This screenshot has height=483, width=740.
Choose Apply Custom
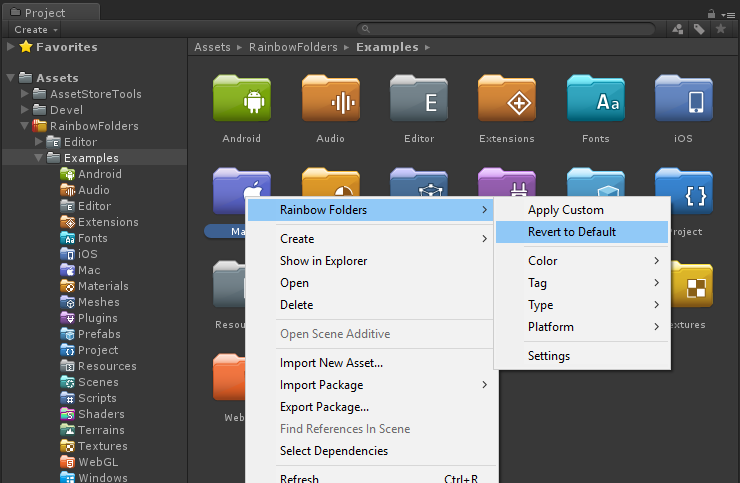pos(582,210)
